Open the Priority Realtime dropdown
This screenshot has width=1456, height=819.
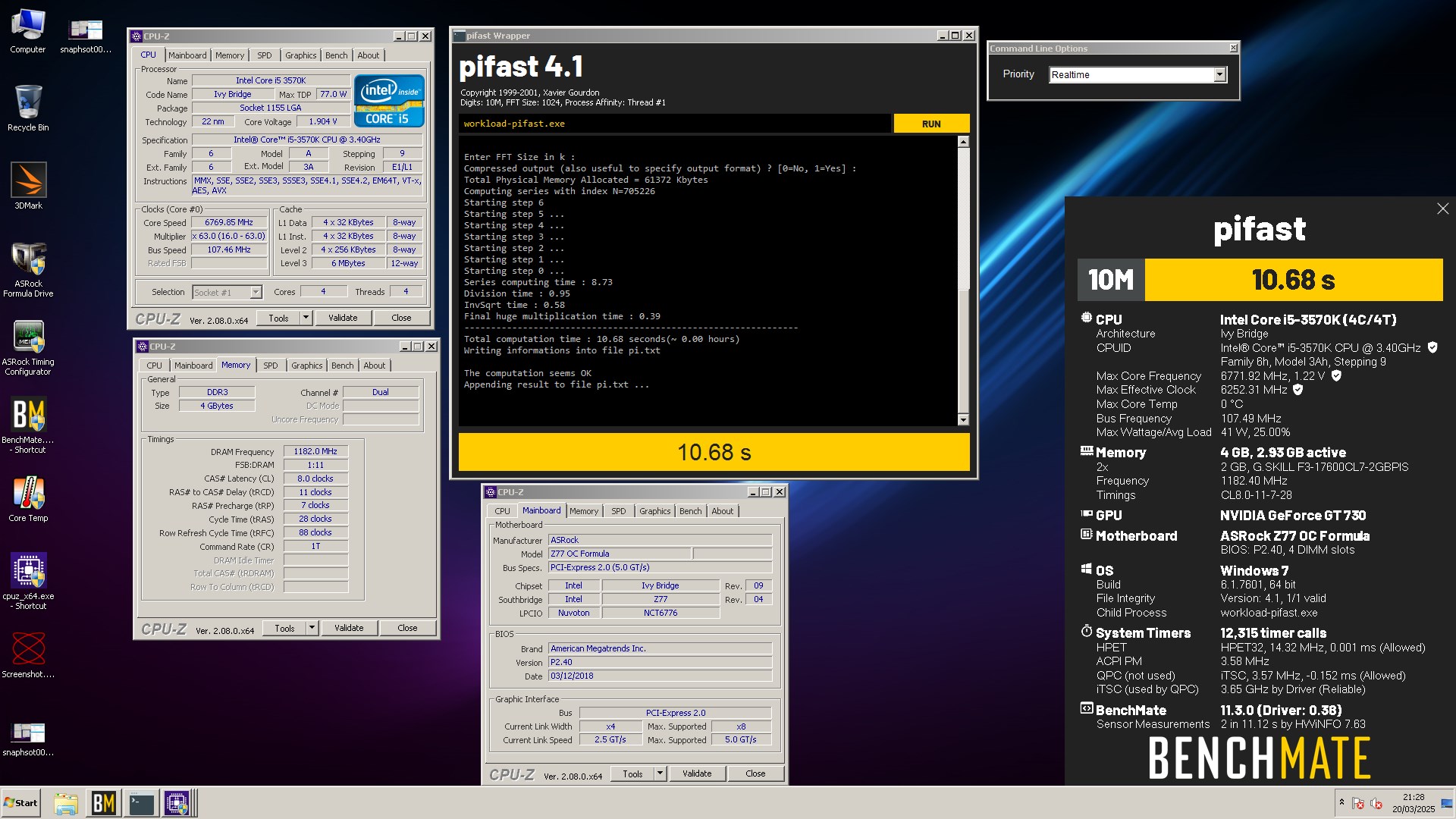pyautogui.click(x=1219, y=74)
